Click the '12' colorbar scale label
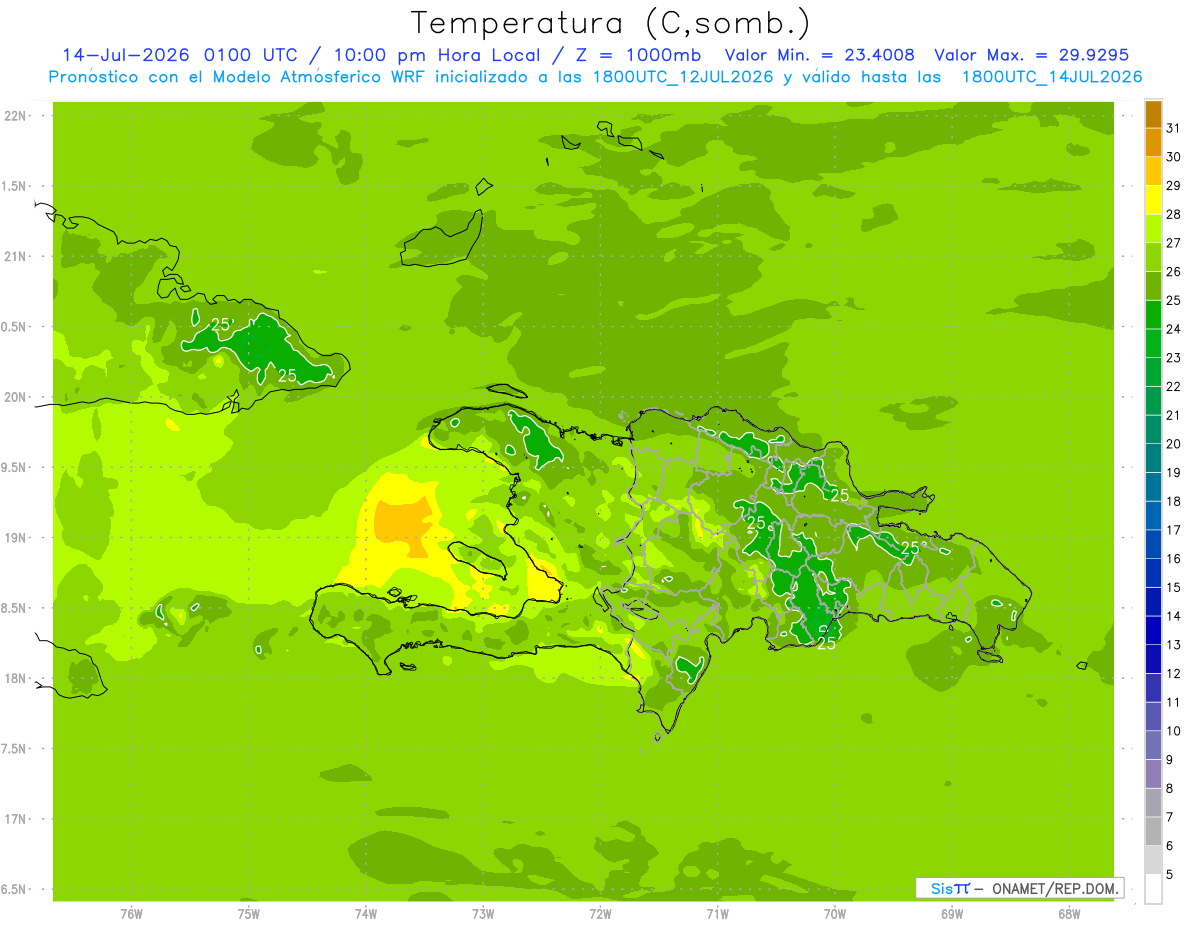1200x927 pixels. [1174, 674]
